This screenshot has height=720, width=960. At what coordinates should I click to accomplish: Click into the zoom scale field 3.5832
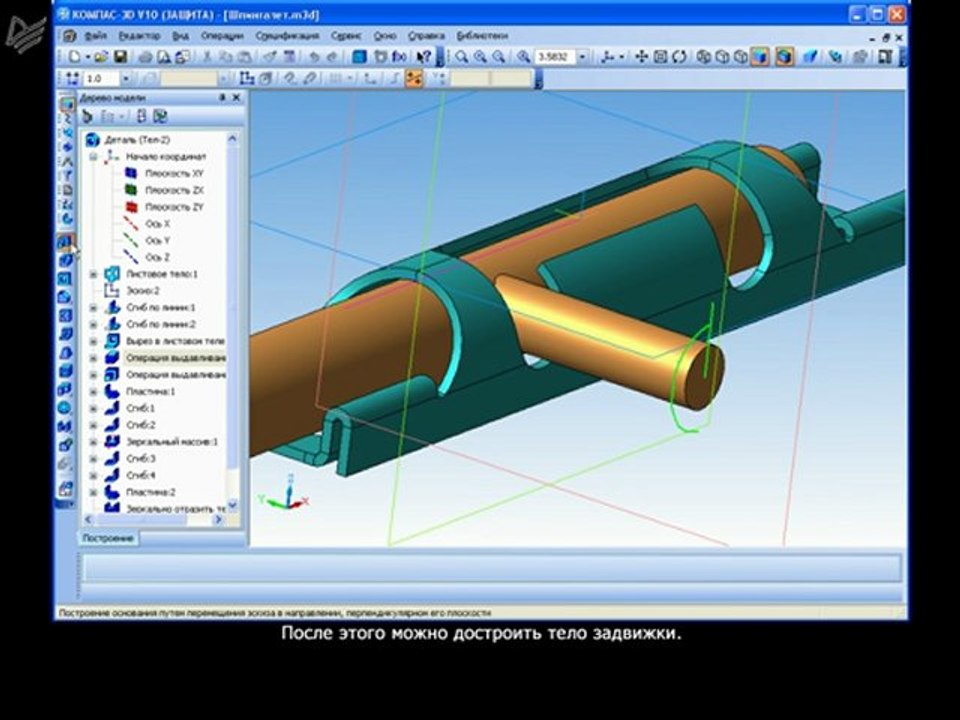tap(555, 57)
